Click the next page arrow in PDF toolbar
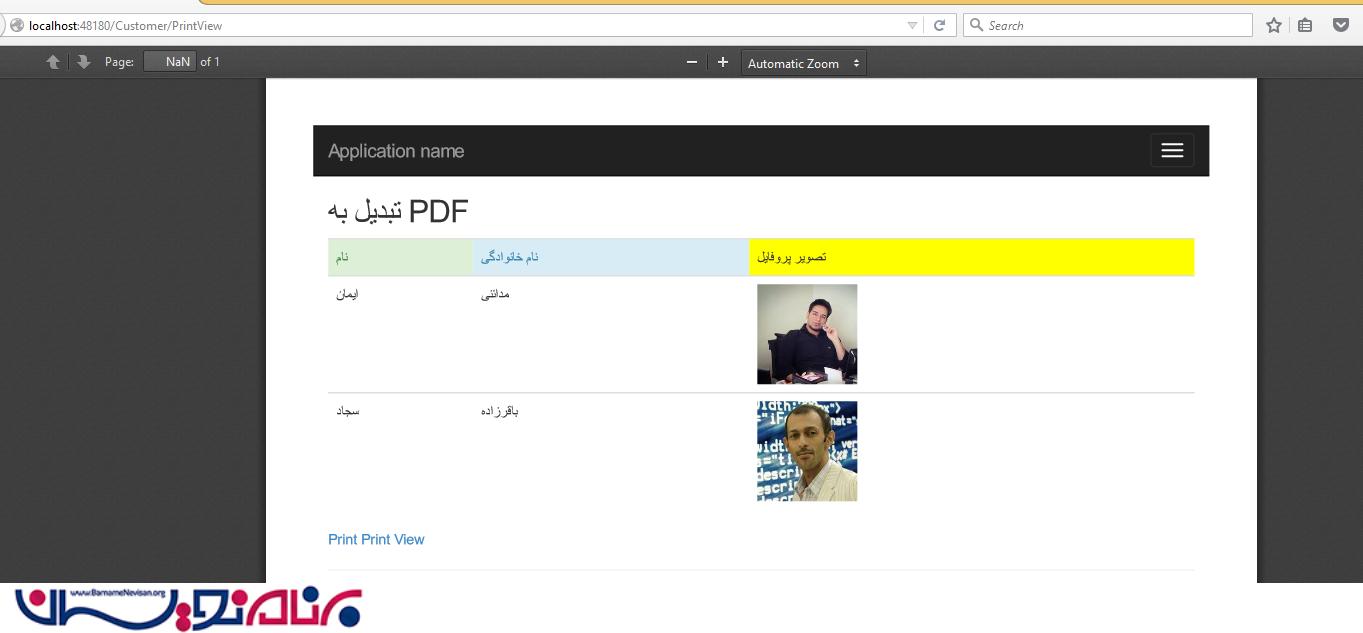This screenshot has width=1363, height=633. [x=84, y=62]
